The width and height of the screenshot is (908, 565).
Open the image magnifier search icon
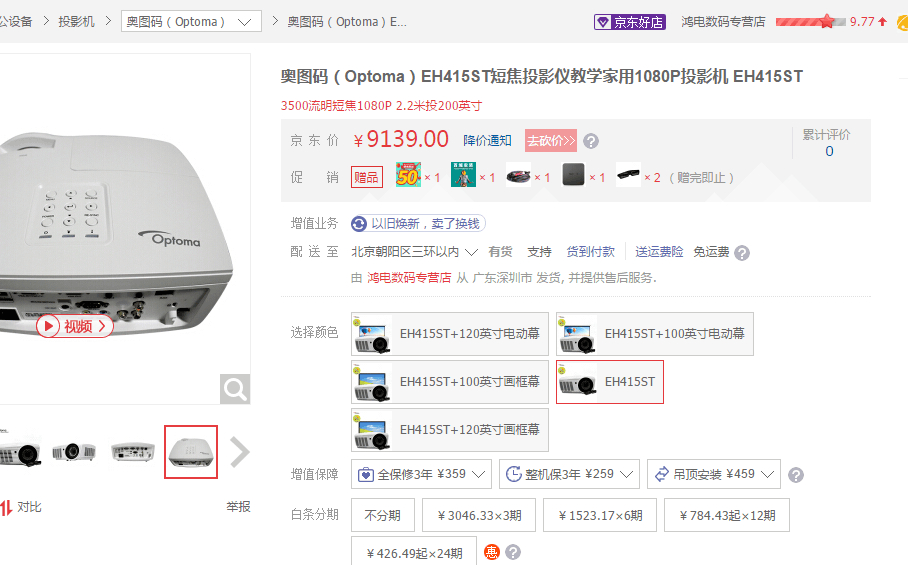(x=235, y=389)
